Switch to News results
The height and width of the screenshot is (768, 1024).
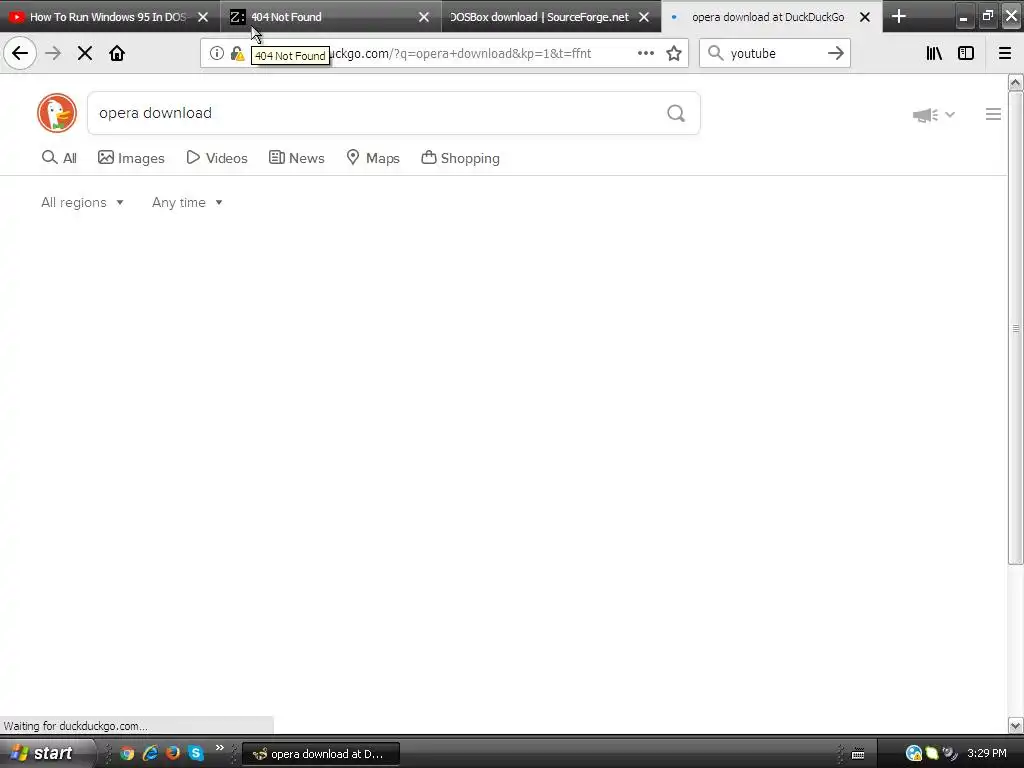click(297, 158)
